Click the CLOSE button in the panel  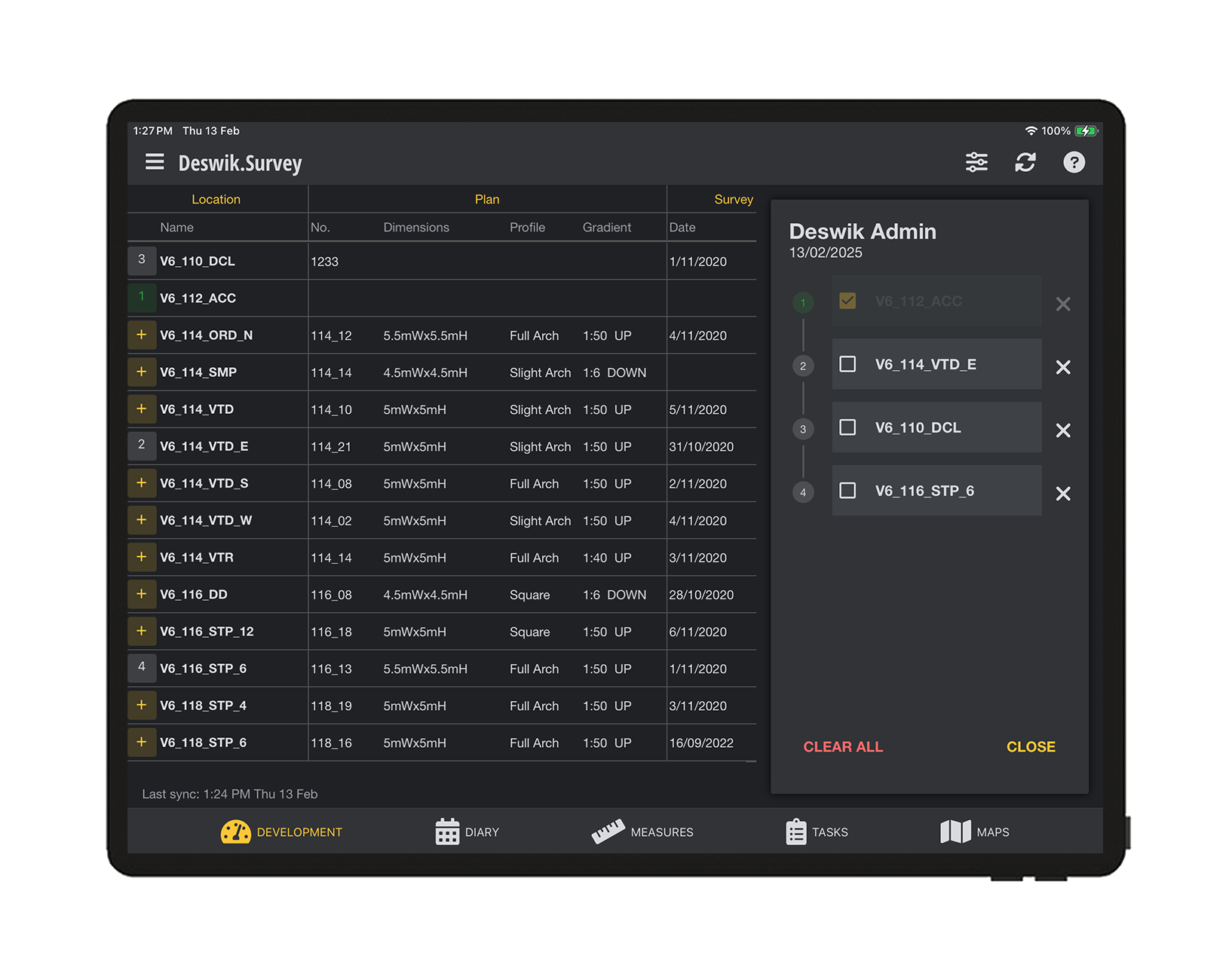click(1031, 746)
